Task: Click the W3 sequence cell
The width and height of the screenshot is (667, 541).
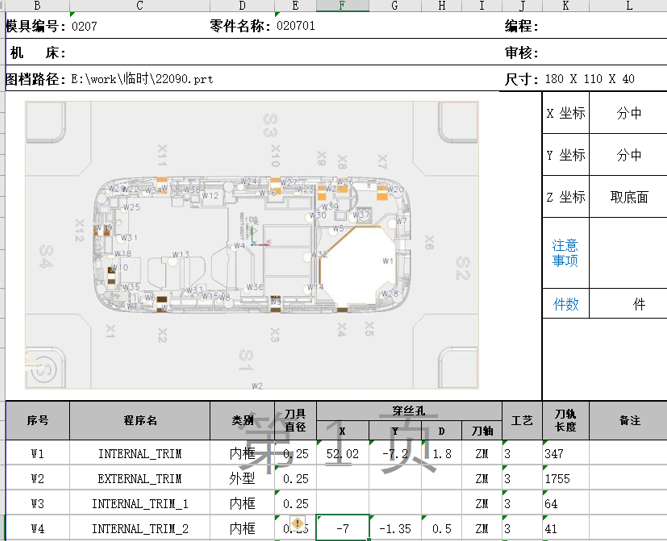Action: (x=37, y=504)
